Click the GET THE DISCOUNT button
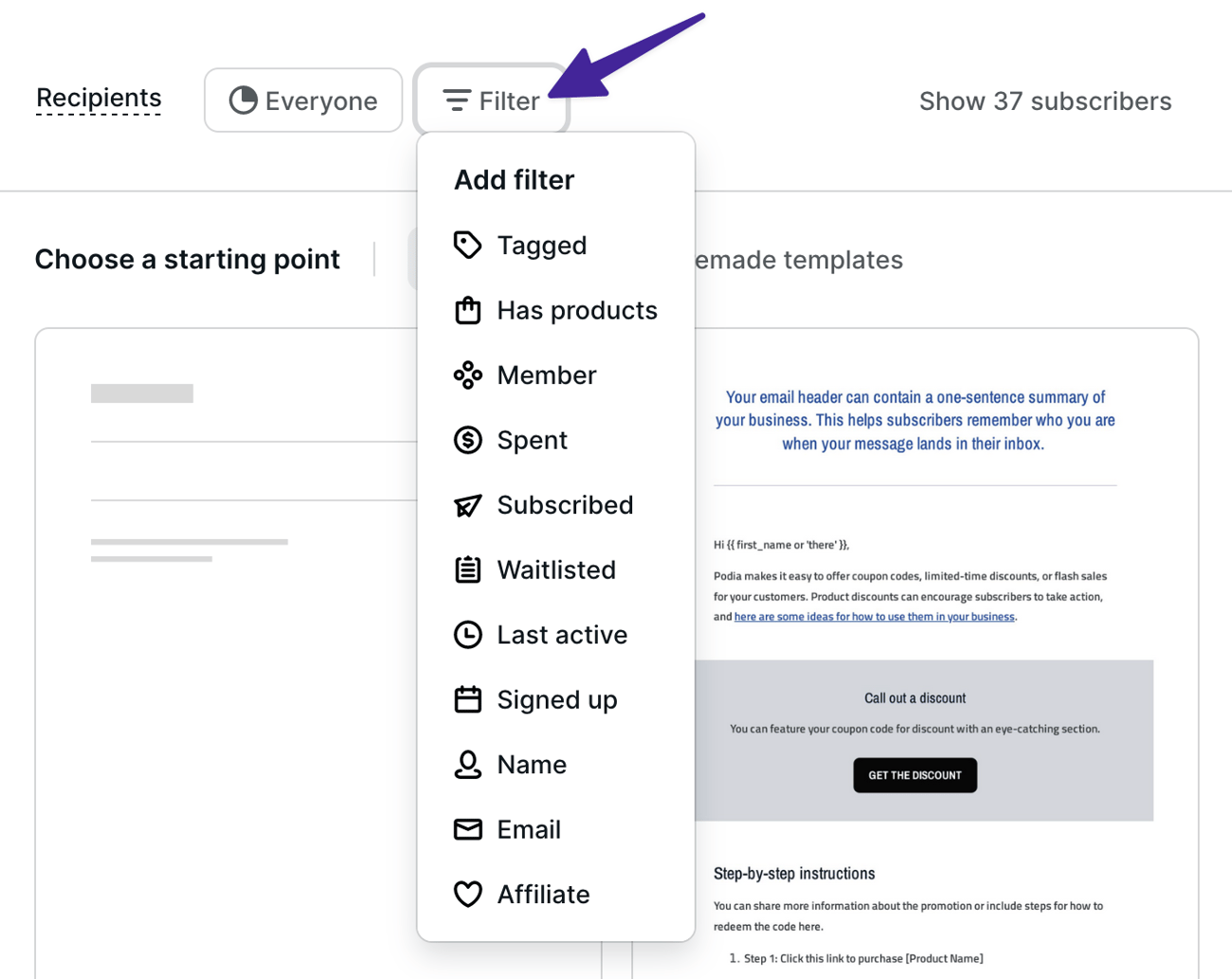The width and height of the screenshot is (1232, 979). (x=915, y=775)
